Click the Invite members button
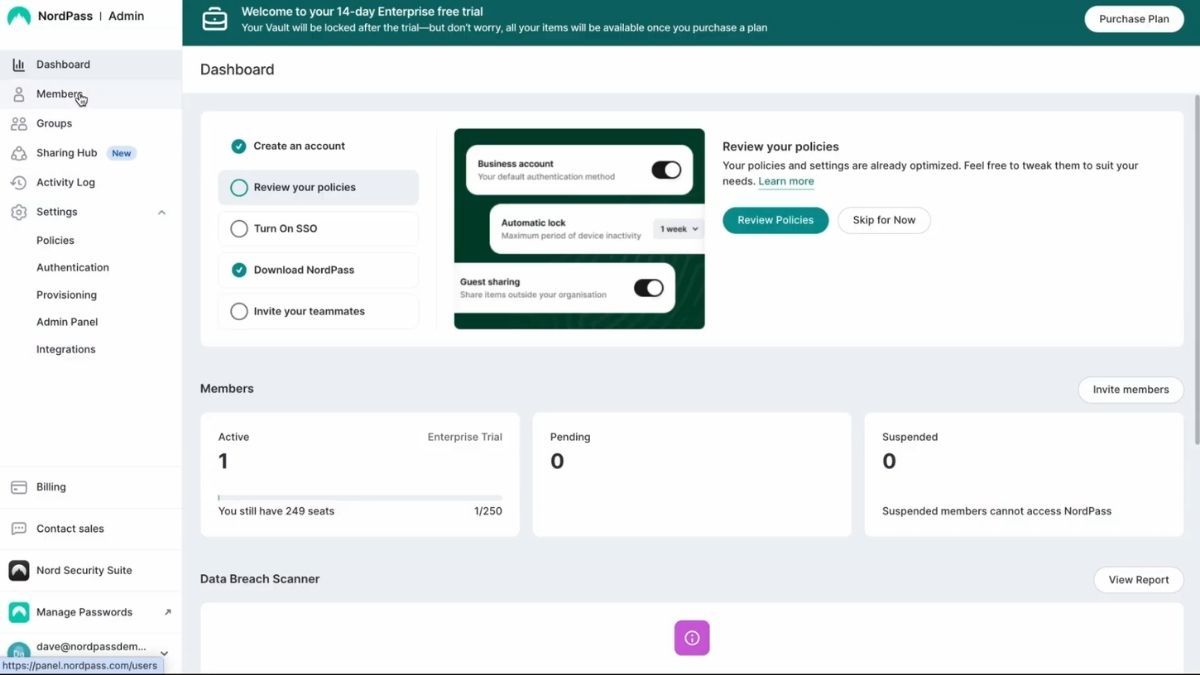The height and width of the screenshot is (675, 1200). point(1131,390)
